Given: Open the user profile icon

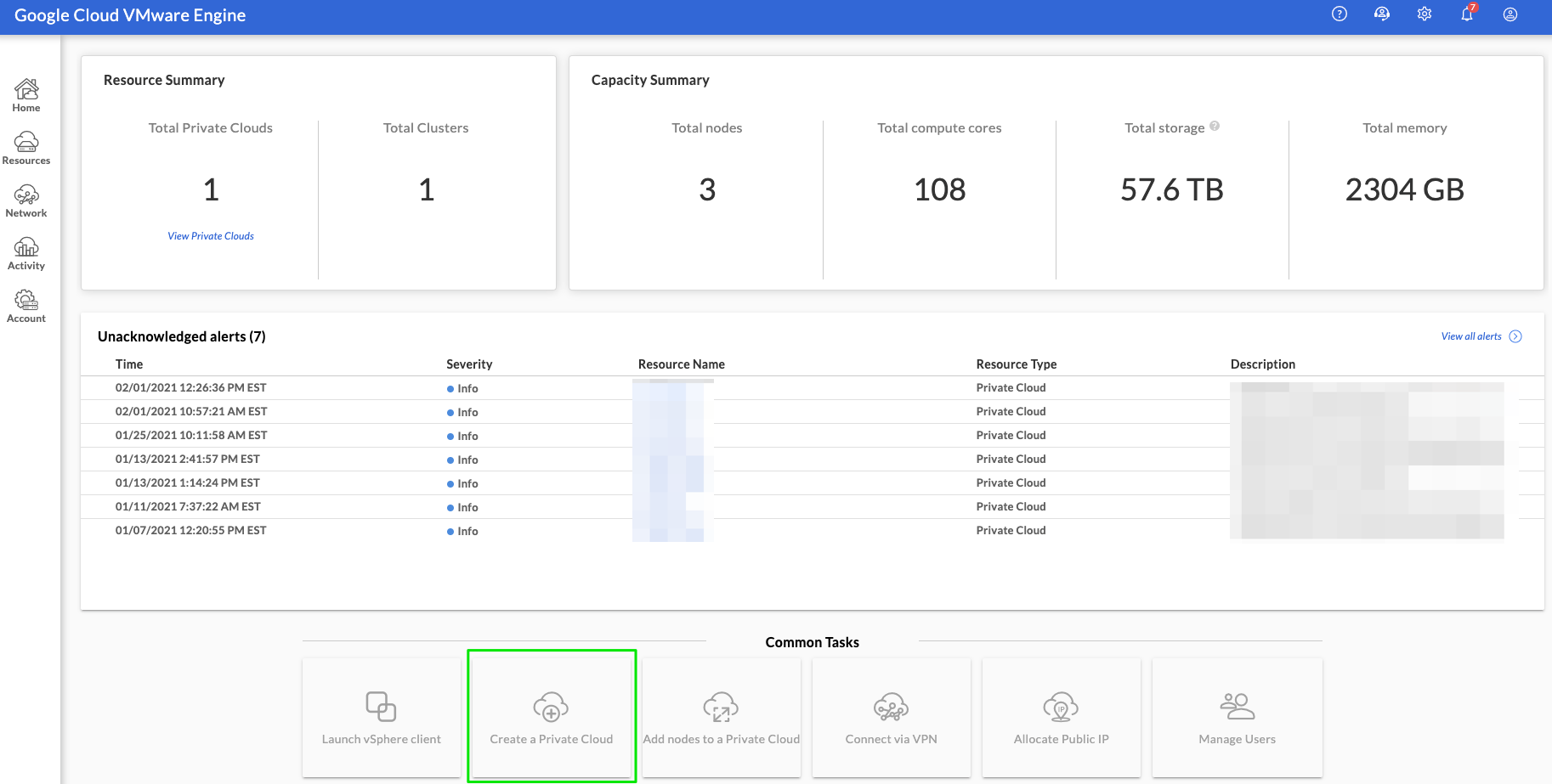Looking at the screenshot, I should point(1510,14).
